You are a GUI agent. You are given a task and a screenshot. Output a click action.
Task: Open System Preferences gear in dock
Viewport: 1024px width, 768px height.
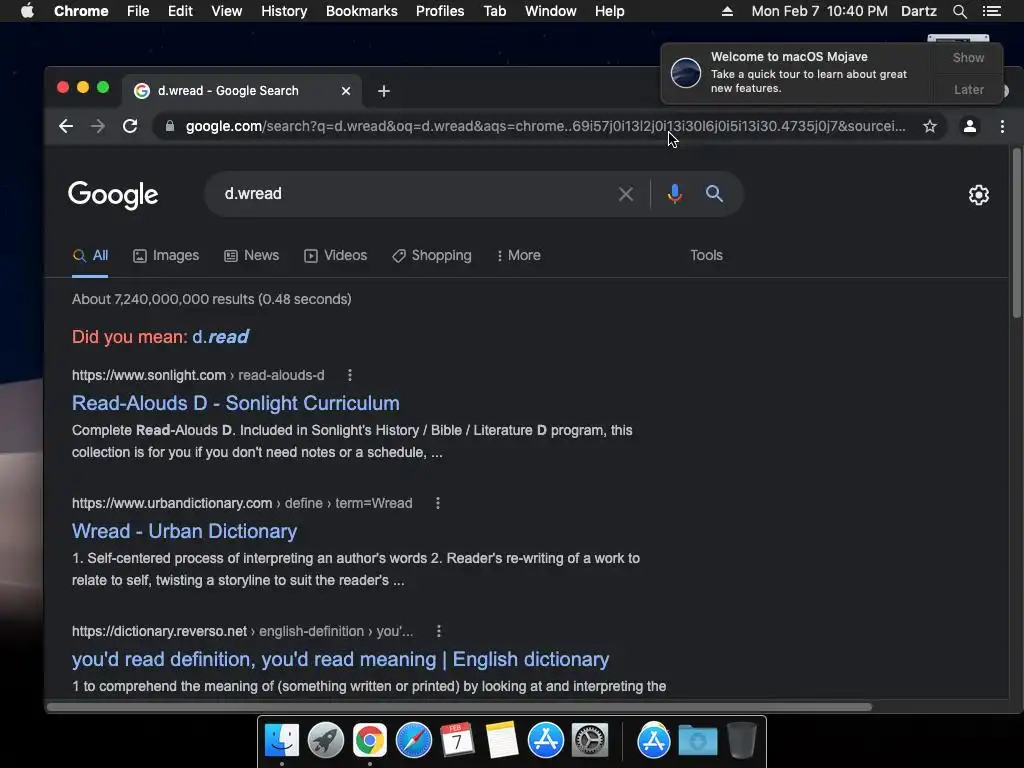[x=590, y=741]
